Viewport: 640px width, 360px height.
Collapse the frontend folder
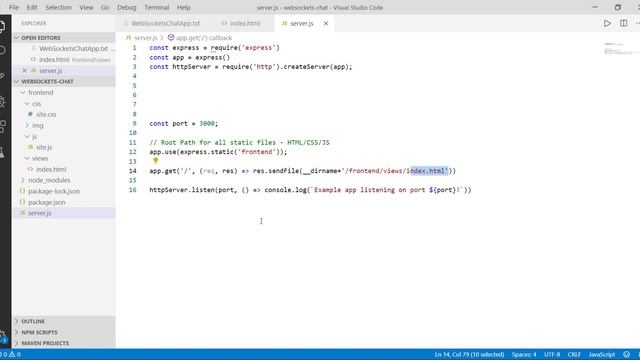(41, 93)
